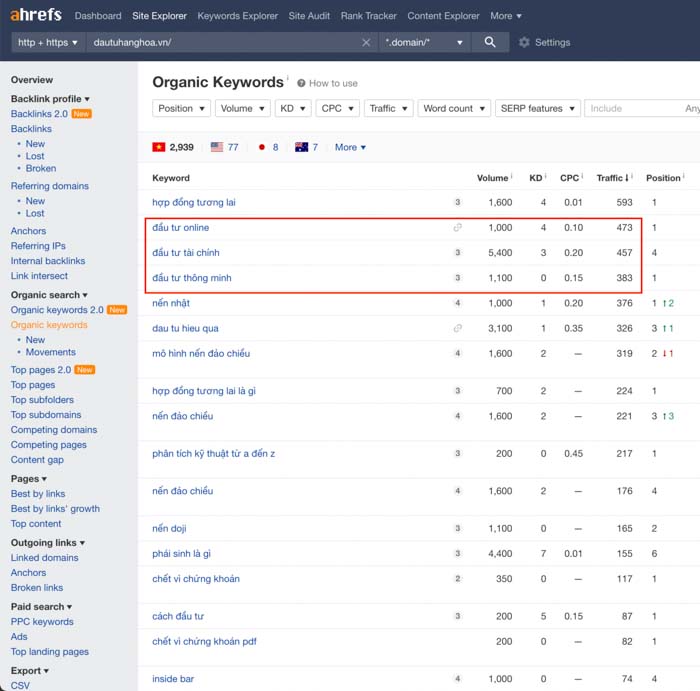Click SERP features badge for nến nhật
Screen dimensions: 700x691
point(458,303)
